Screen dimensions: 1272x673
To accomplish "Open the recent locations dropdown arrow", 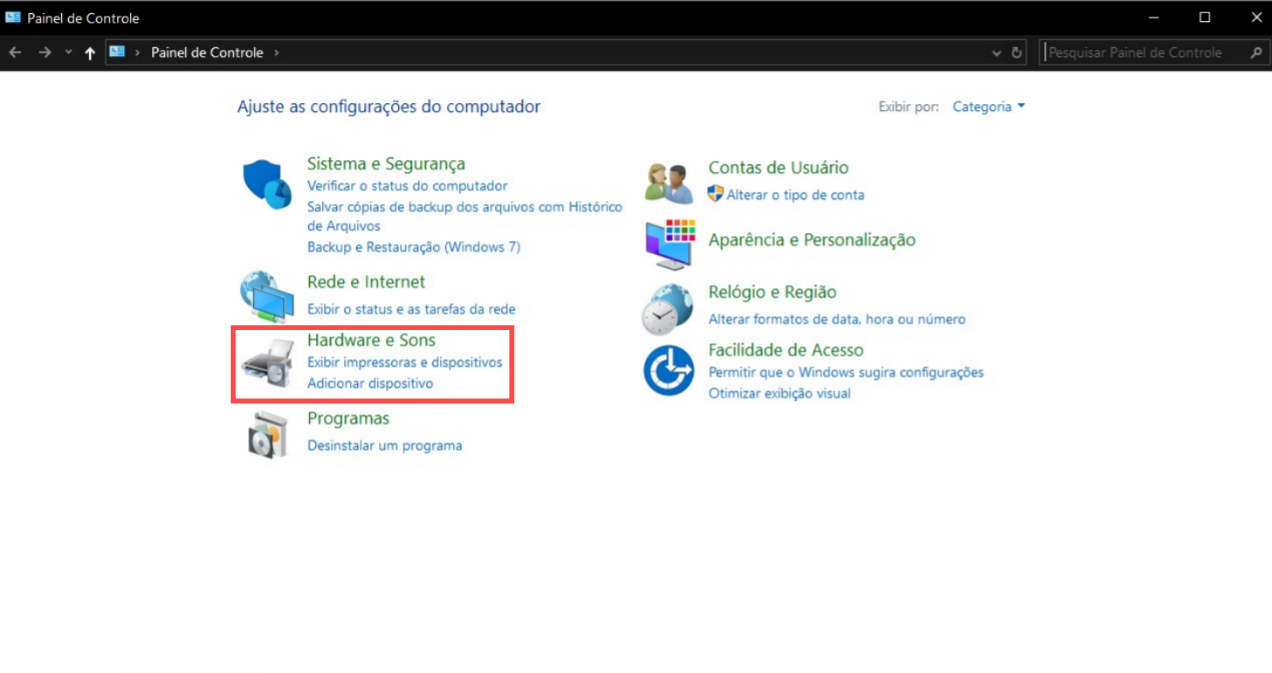I will pyautogui.click(x=68, y=53).
